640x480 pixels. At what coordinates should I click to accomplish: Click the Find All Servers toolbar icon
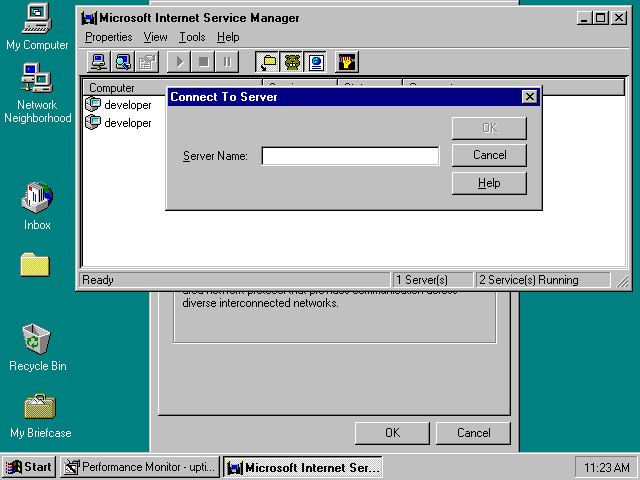pos(123,62)
